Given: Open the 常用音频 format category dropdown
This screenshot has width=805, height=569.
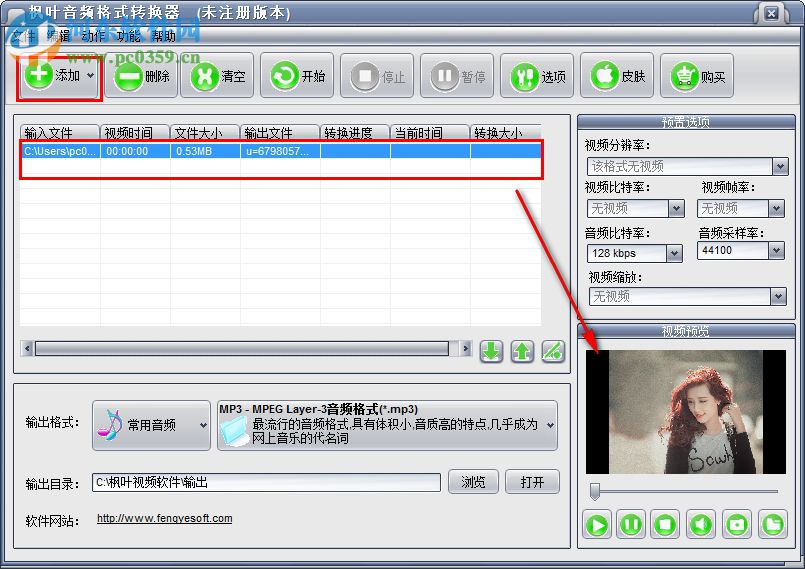Looking at the screenshot, I should [x=151, y=425].
